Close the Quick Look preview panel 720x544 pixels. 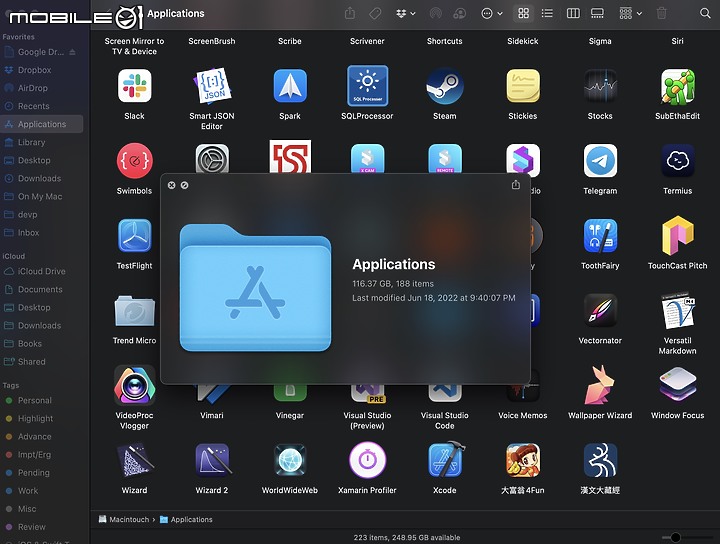171,185
